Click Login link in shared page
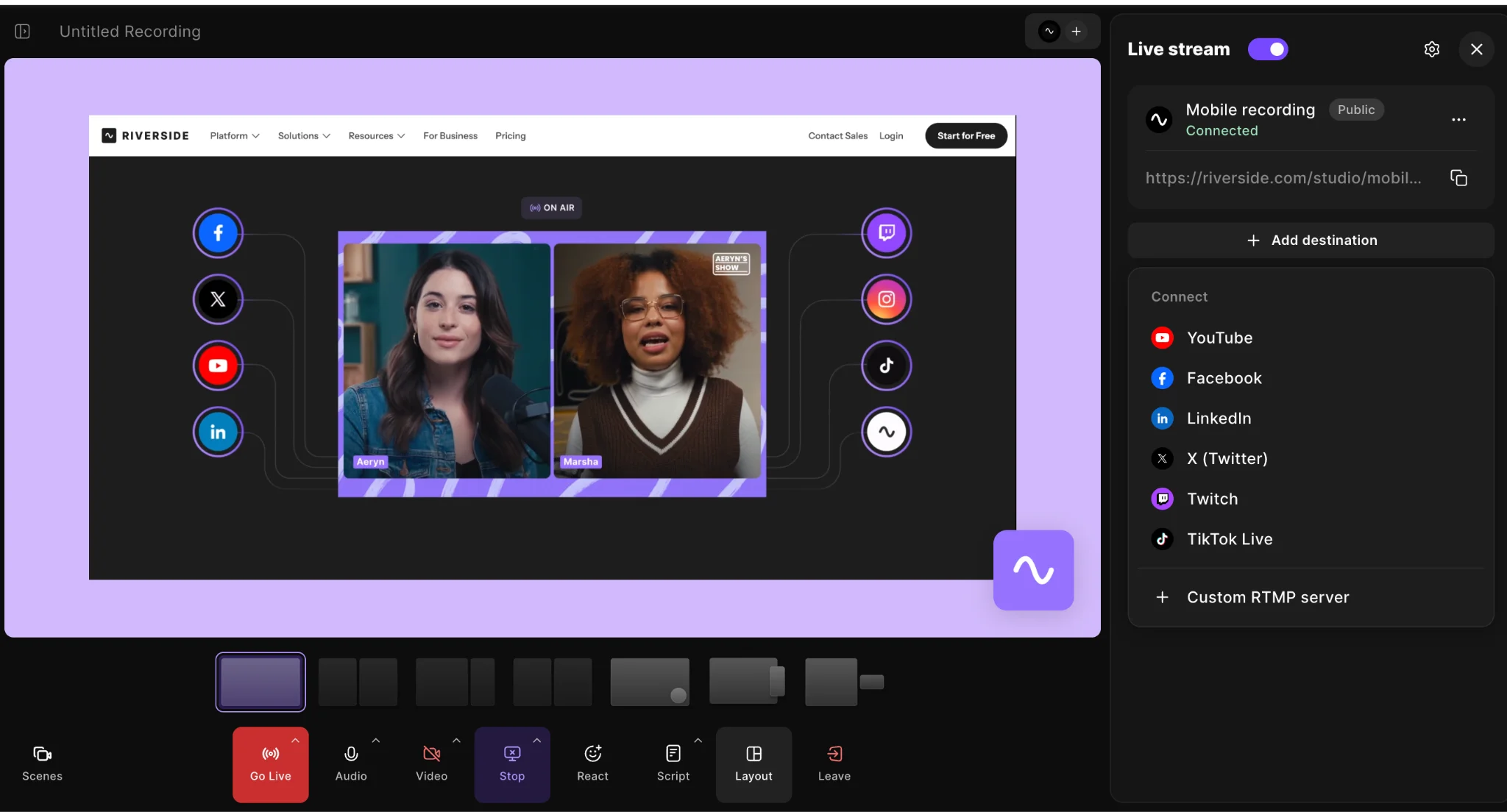1507x812 pixels. point(890,136)
